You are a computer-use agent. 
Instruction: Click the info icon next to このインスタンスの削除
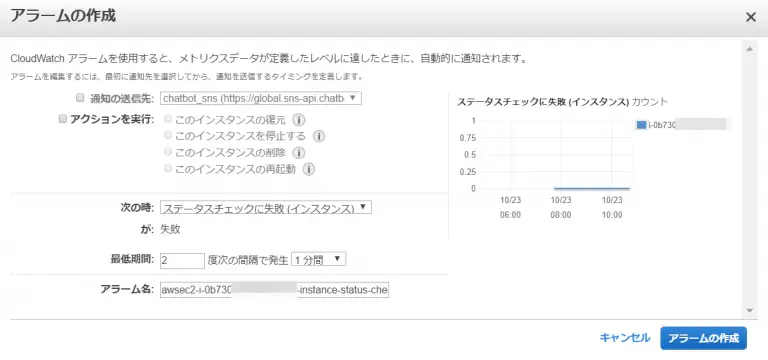click(299, 153)
